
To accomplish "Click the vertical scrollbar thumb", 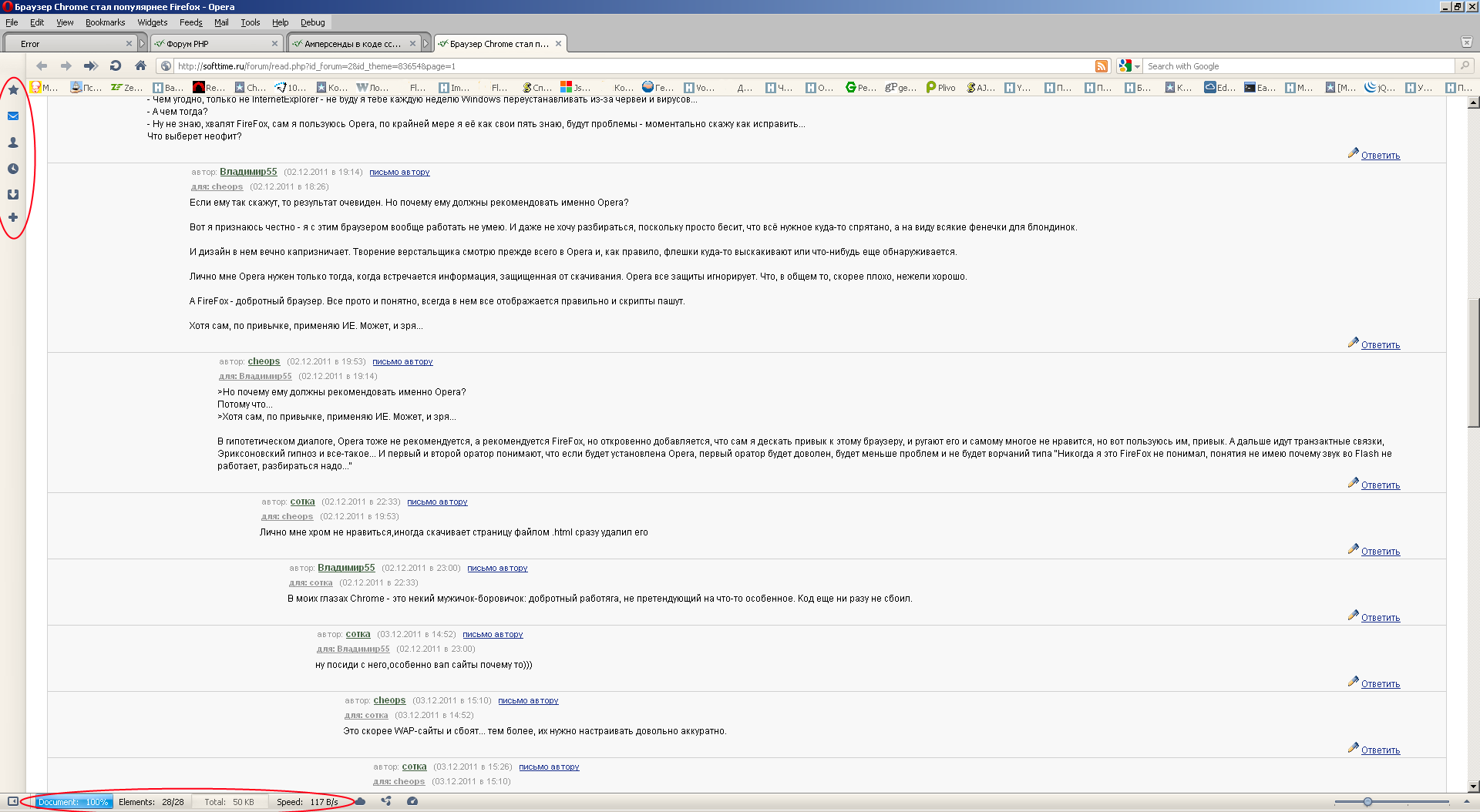I will (x=1473, y=364).
